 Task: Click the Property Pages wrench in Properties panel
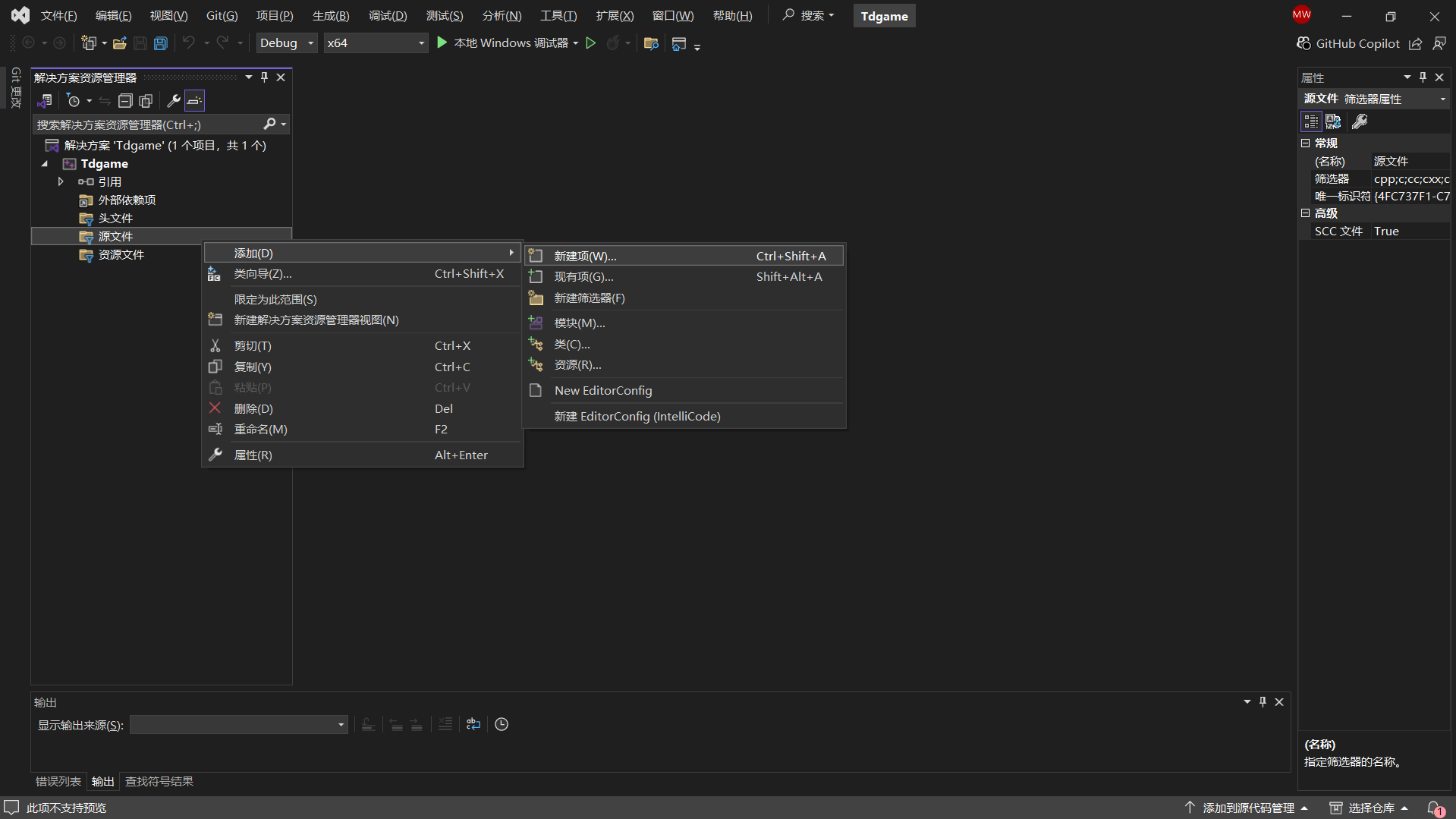pyautogui.click(x=1360, y=121)
